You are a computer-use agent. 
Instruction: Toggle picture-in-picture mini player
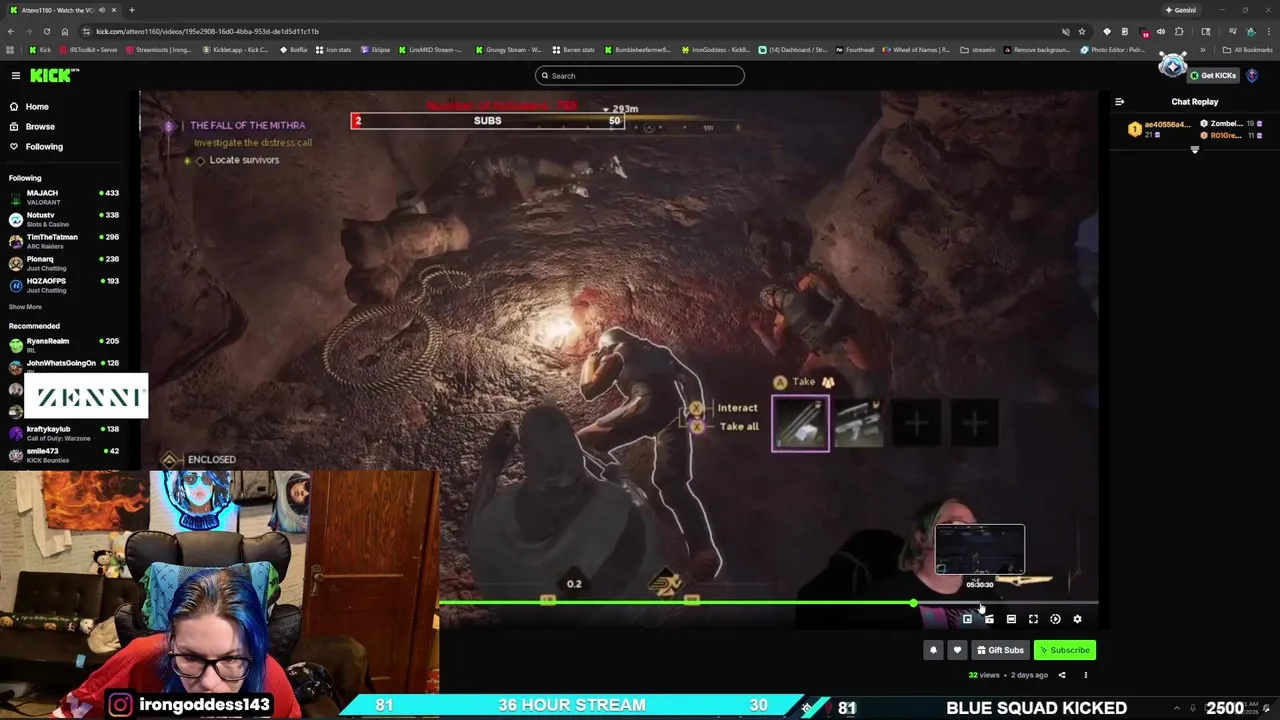click(x=967, y=620)
